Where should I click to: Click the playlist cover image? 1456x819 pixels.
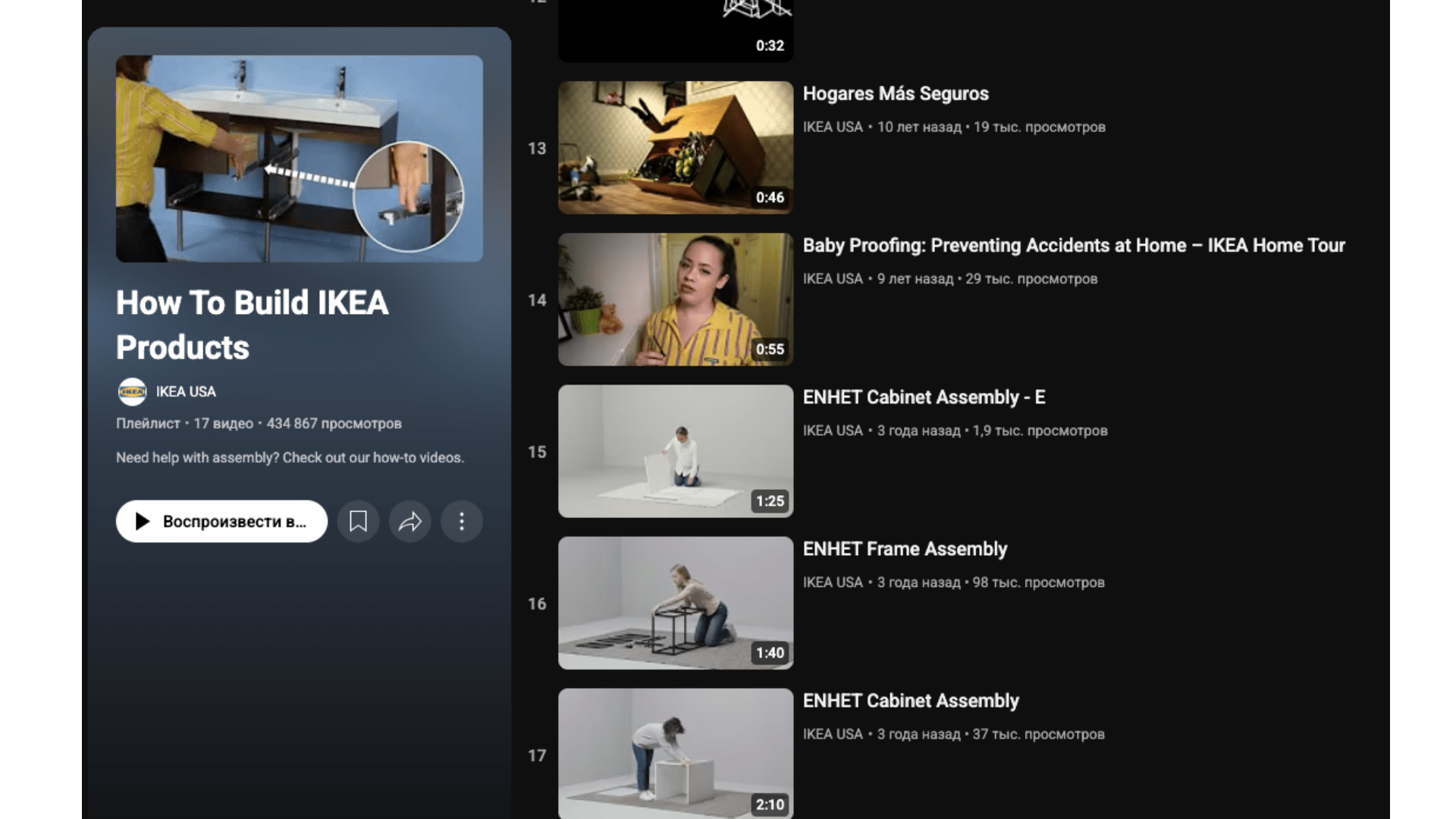point(299,158)
